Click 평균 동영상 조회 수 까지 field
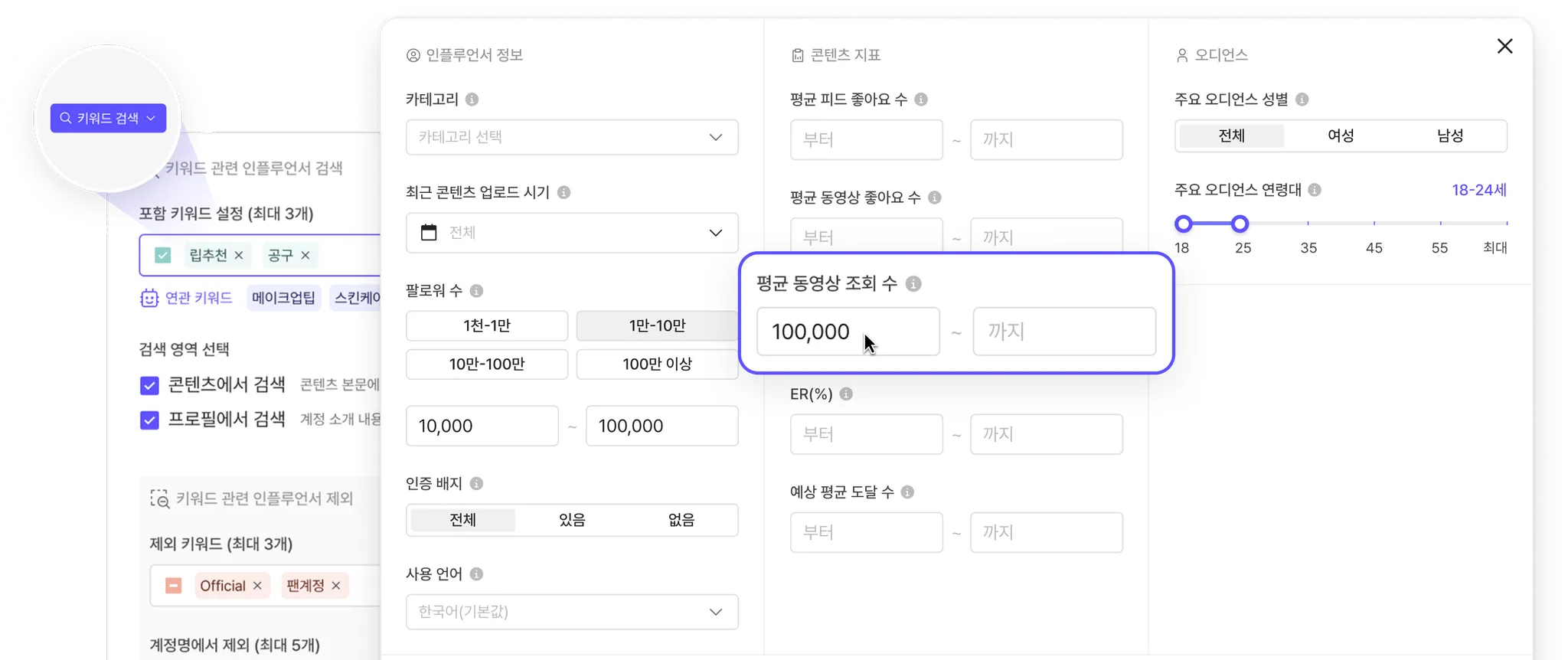 1064,332
